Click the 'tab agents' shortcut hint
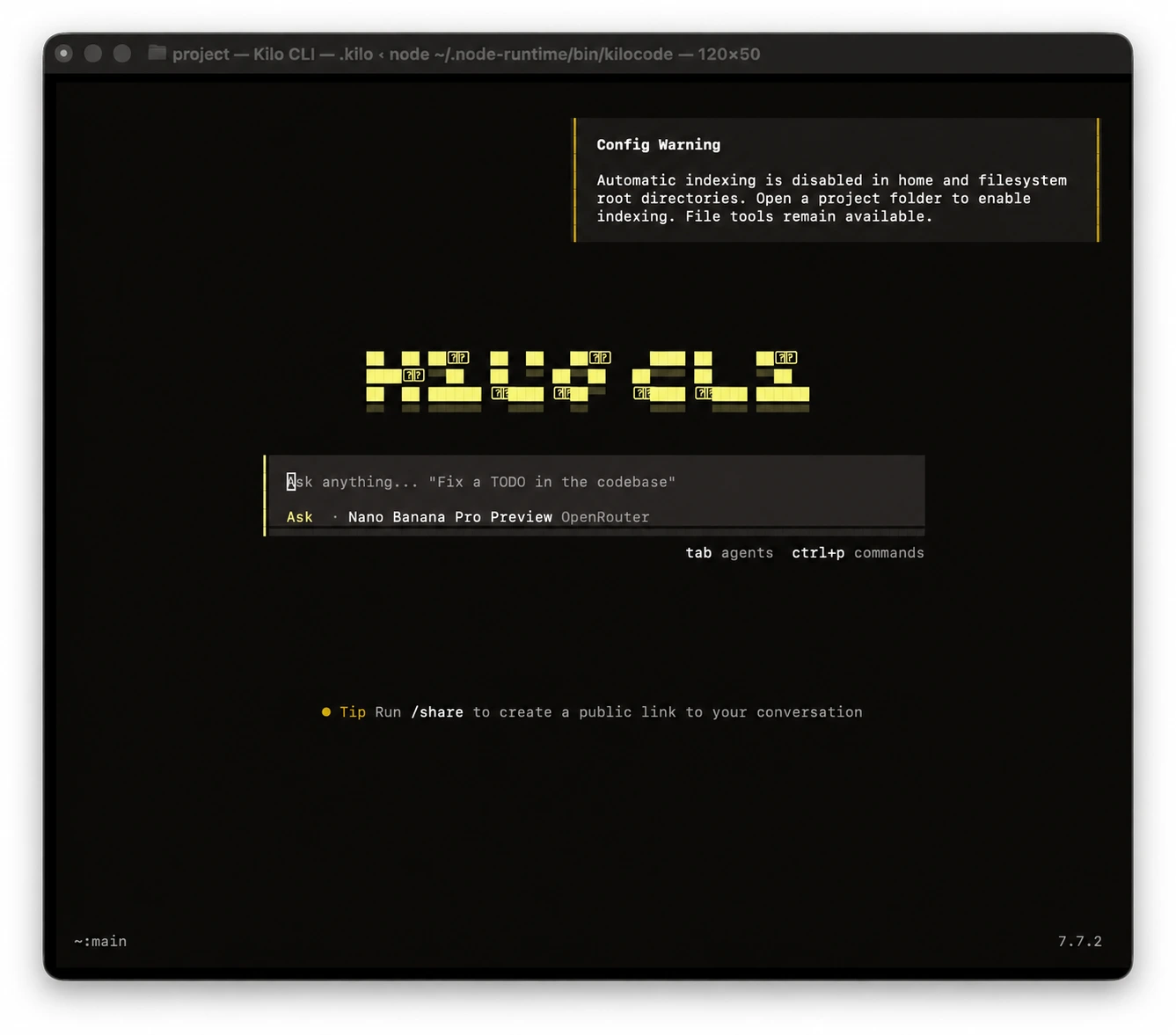The image size is (1176, 1035). (x=729, y=552)
